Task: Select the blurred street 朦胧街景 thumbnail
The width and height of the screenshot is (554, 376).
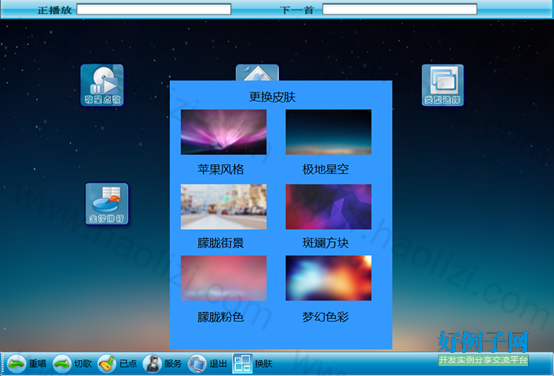Action: pos(224,207)
